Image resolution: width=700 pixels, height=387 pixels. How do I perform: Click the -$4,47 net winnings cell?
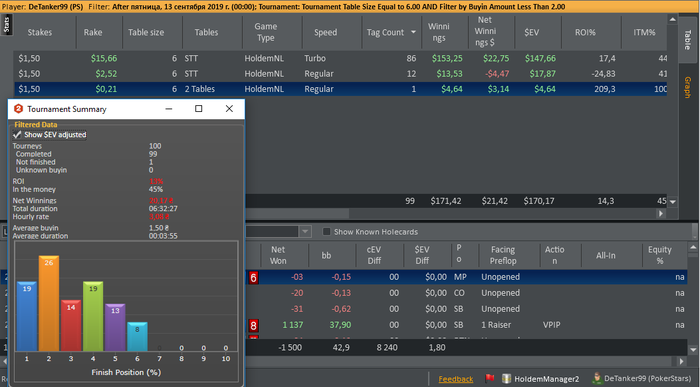[x=497, y=74]
